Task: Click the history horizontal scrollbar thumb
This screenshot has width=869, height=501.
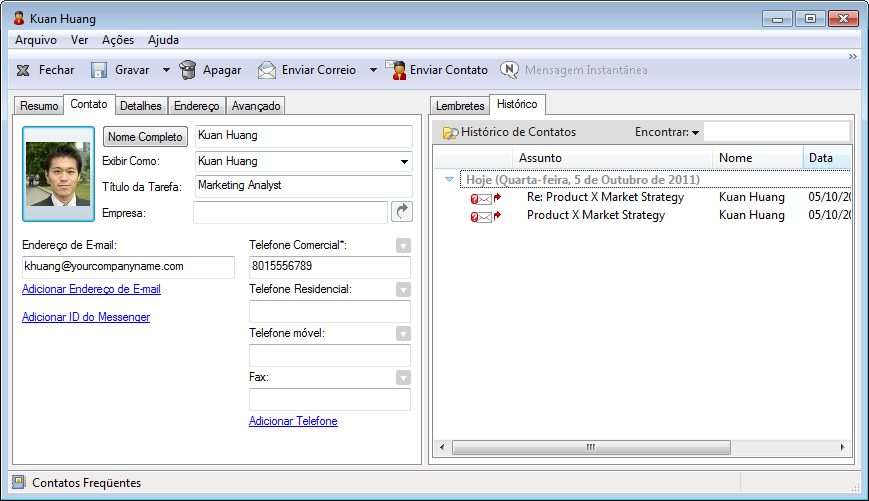Action: [591, 447]
